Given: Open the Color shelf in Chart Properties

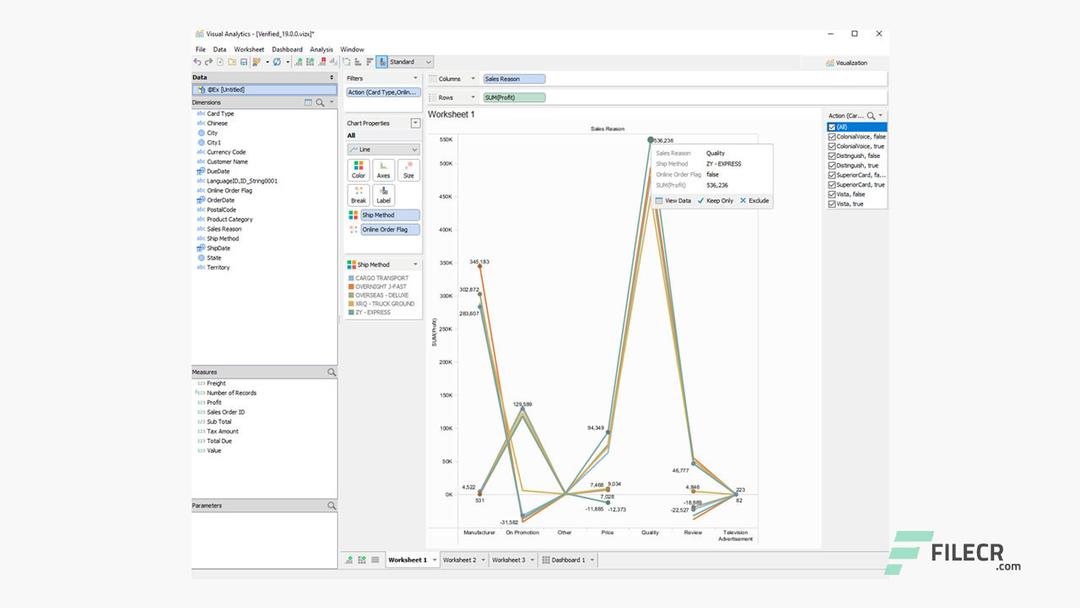Looking at the screenshot, I should pyautogui.click(x=358, y=170).
